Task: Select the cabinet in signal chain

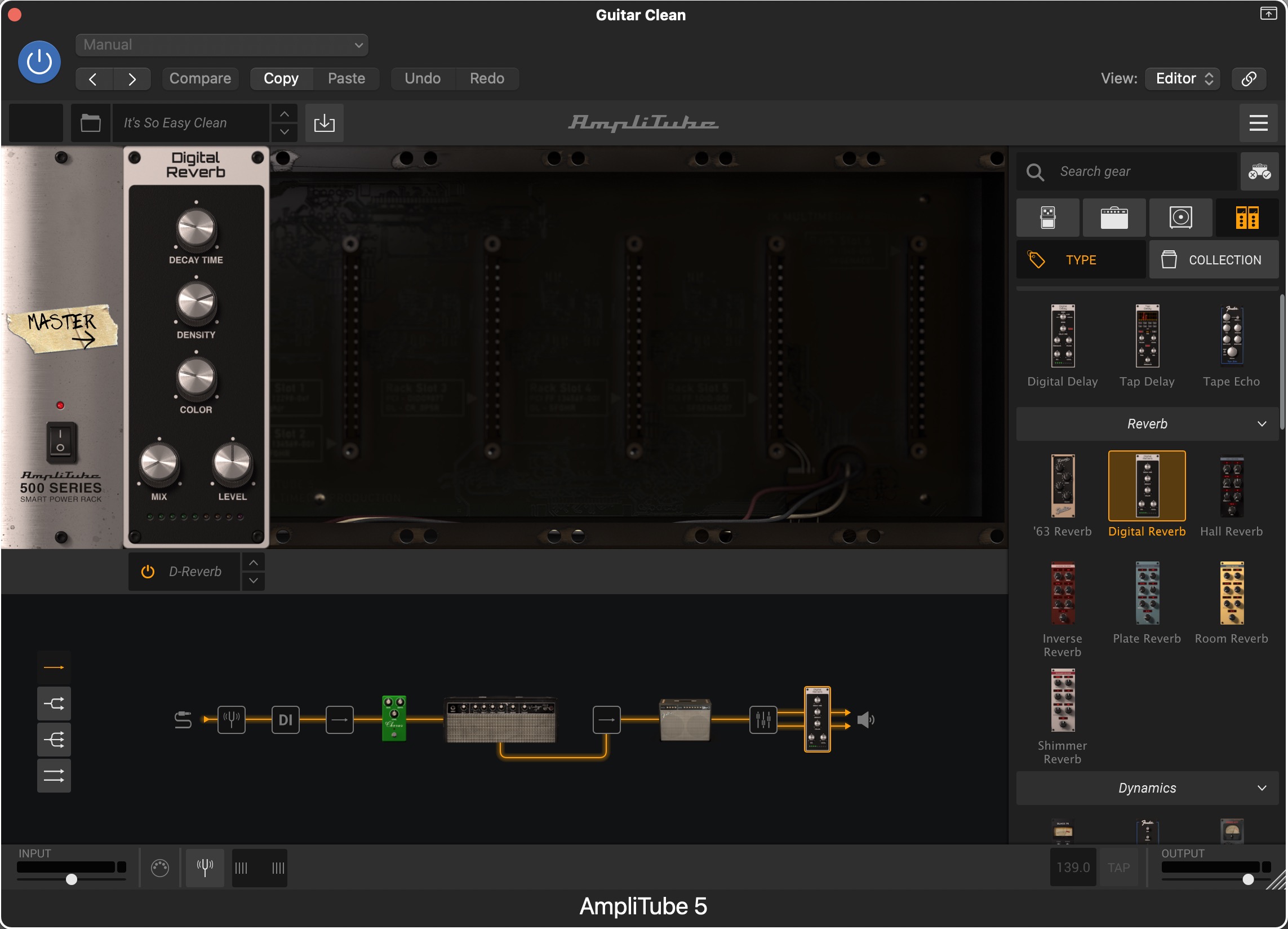Action: (685, 720)
